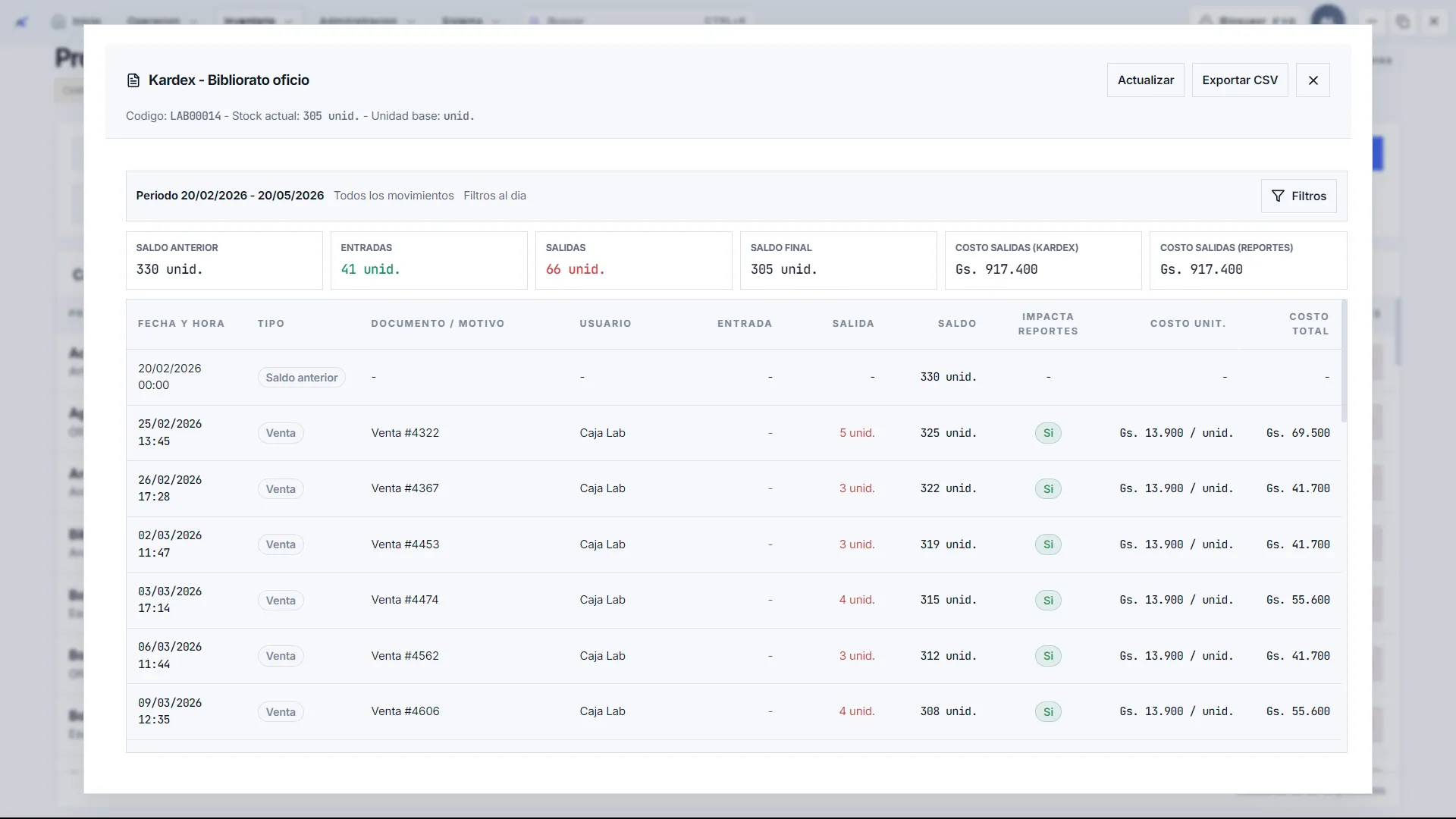Click the Todos los movimientos label

394,196
